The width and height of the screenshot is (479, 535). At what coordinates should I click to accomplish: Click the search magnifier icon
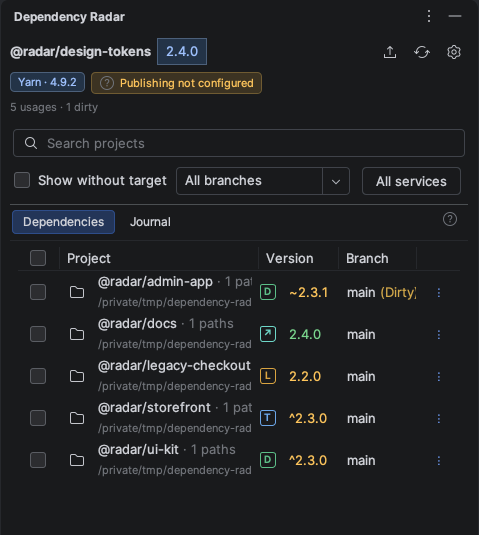pos(31,143)
